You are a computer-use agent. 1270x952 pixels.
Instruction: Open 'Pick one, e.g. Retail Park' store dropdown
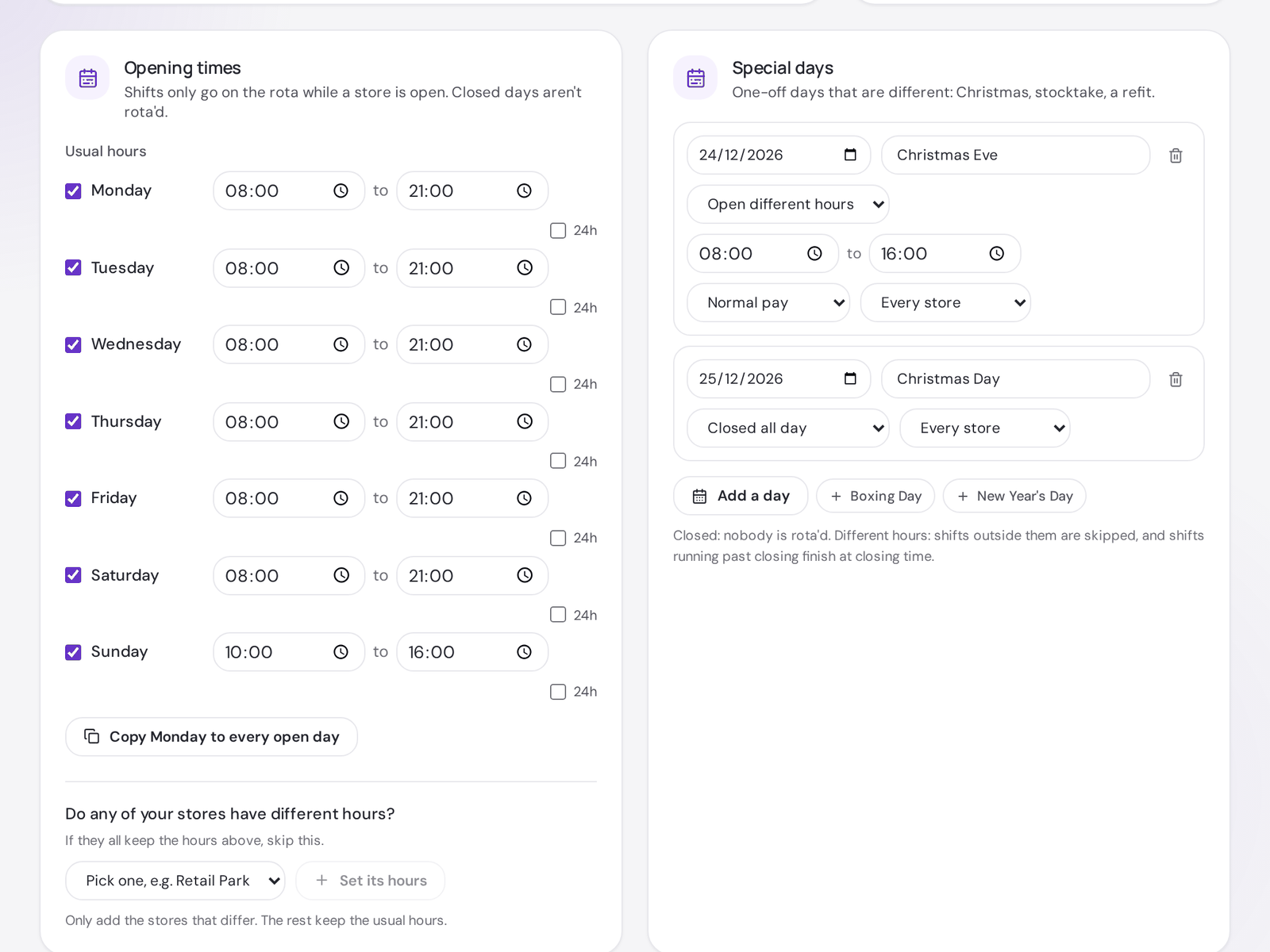(175, 881)
